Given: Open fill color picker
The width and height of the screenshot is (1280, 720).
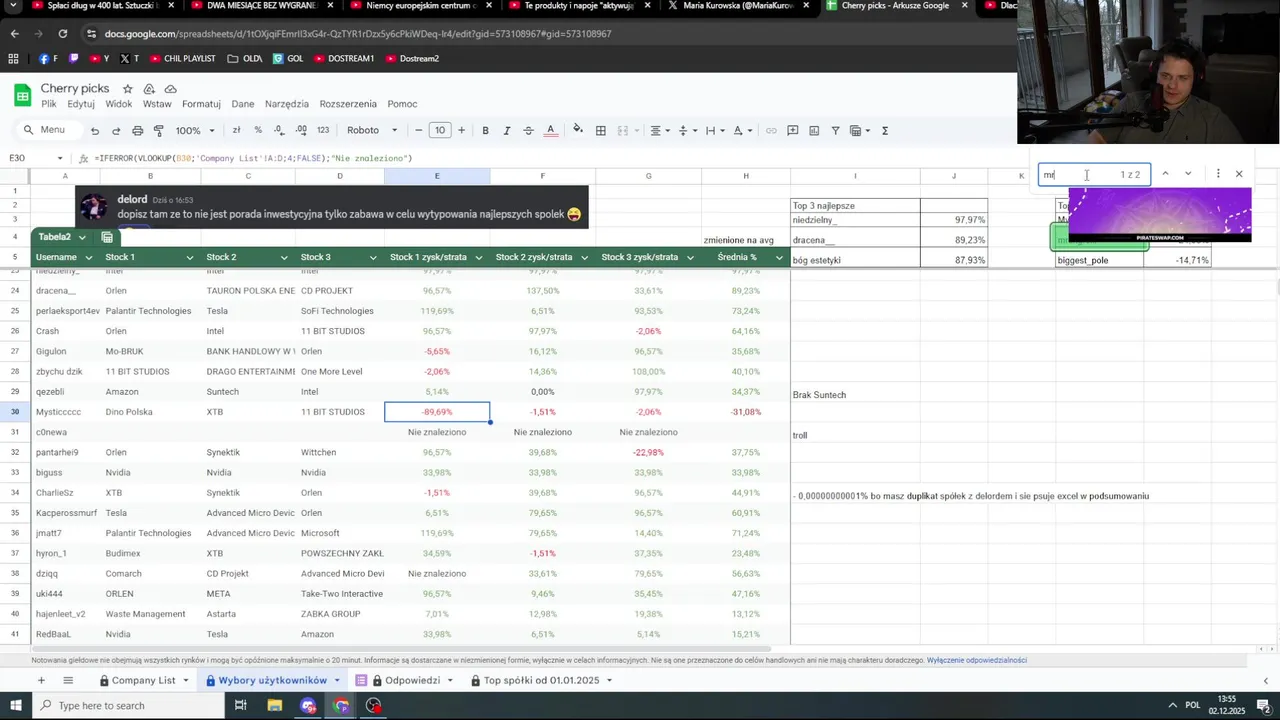Looking at the screenshot, I should 578,130.
